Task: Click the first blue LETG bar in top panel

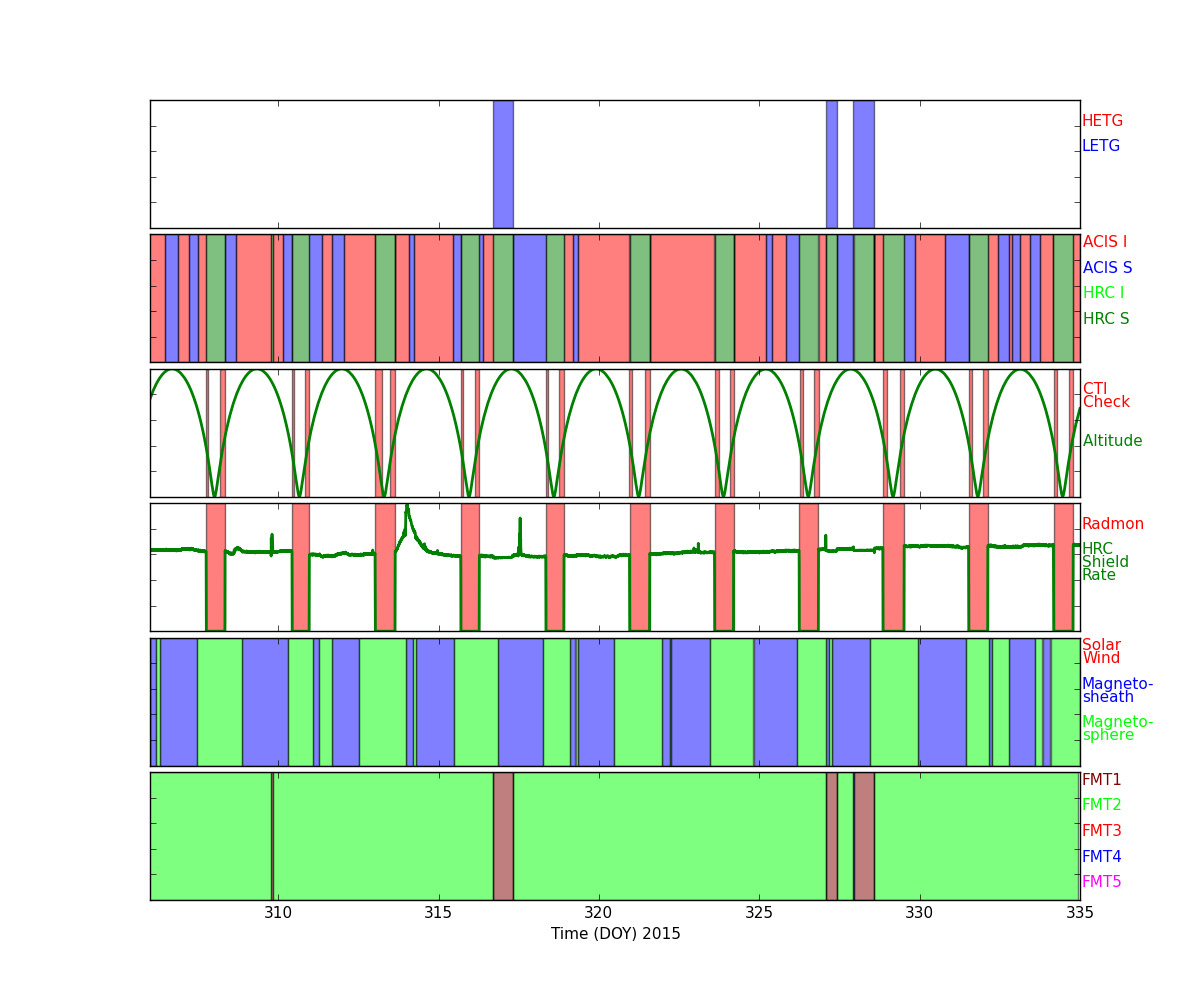Action: coord(503,164)
